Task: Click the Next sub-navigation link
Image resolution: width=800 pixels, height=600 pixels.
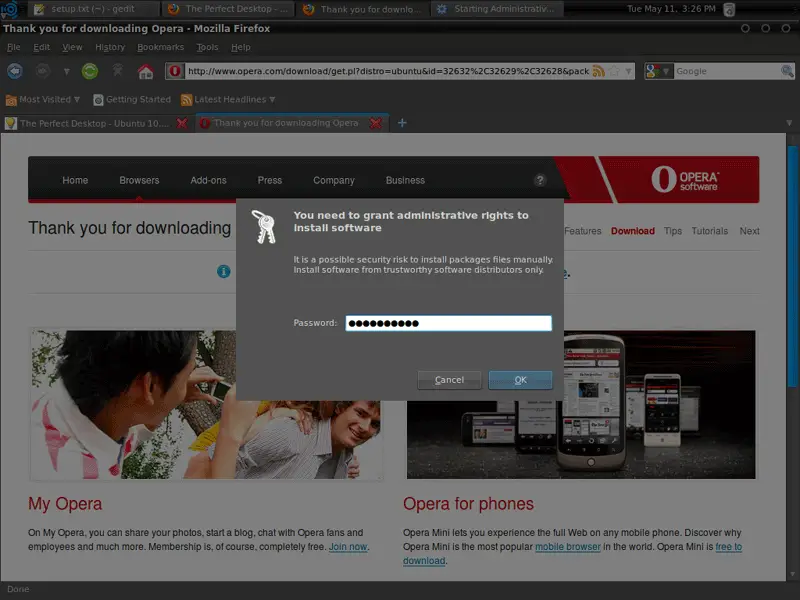Action: pyautogui.click(x=749, y=231)
